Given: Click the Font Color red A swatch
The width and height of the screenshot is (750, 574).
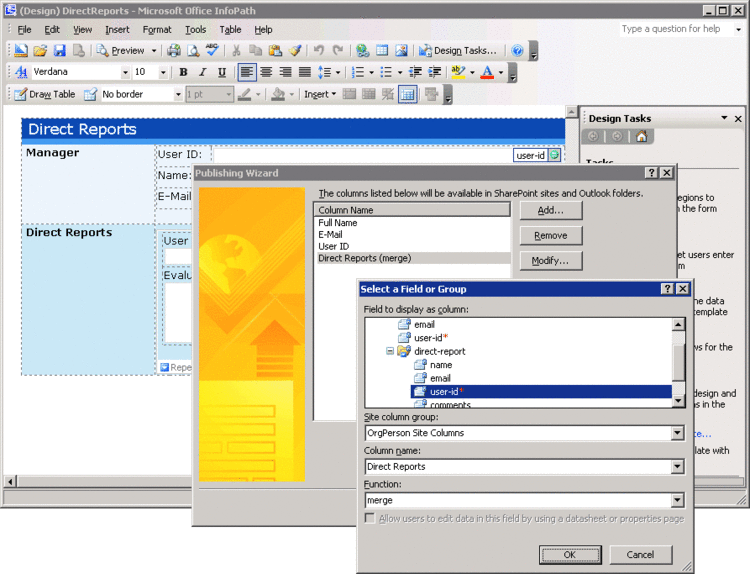Looking at the screenshot, I should pos(487,72).
